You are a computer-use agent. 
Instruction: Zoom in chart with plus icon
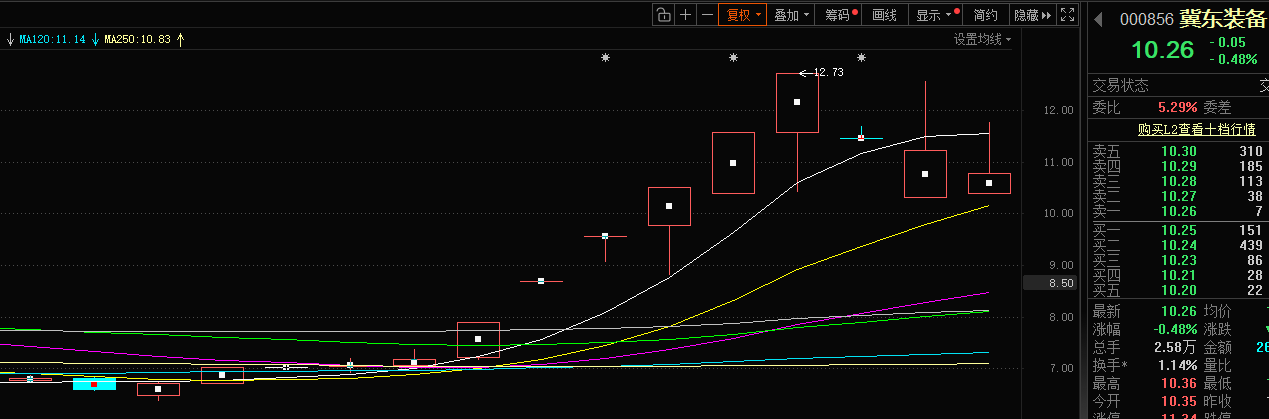click(685, 15)
